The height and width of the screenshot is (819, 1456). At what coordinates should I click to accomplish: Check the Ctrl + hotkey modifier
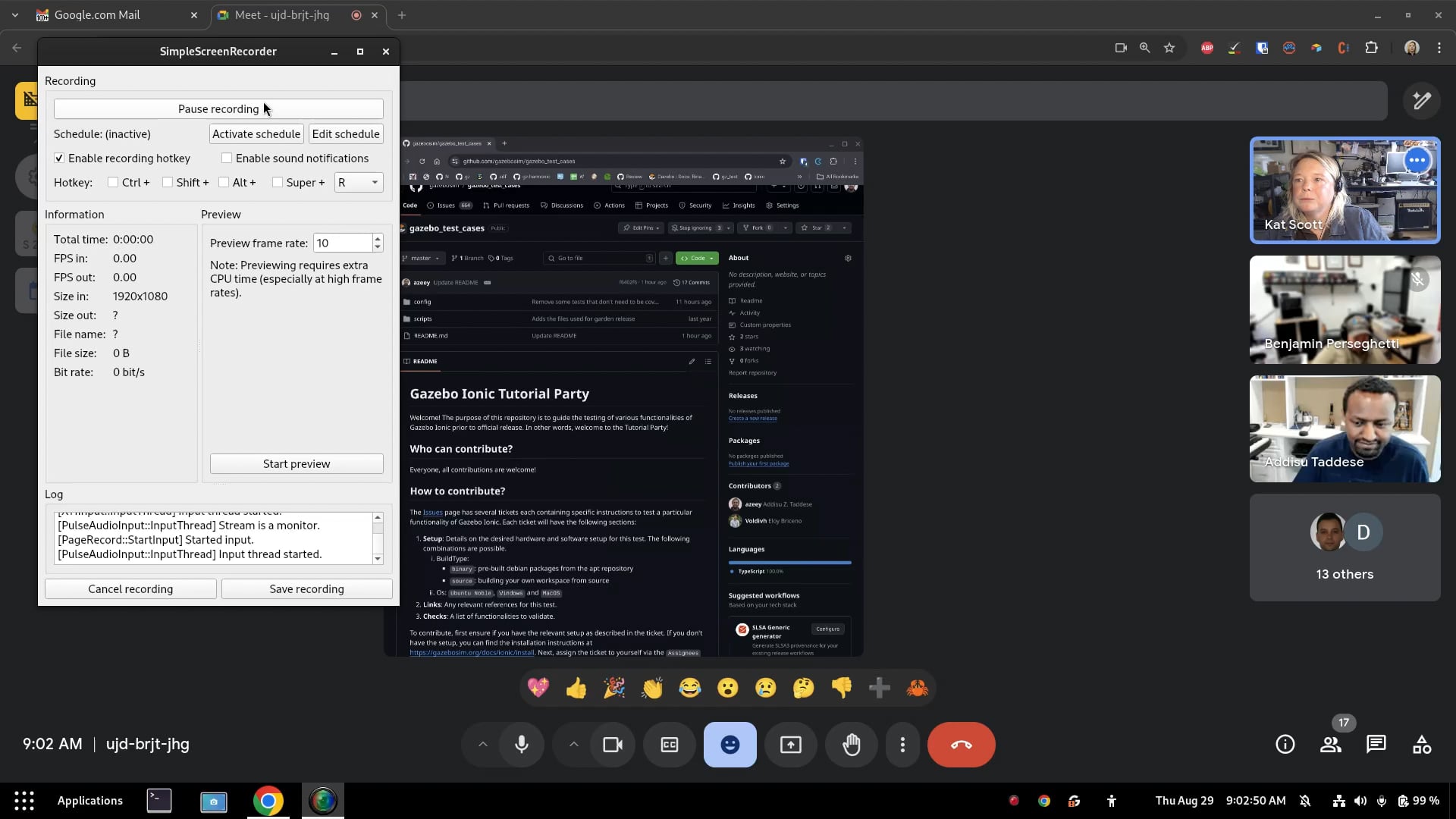click(113, 183)
